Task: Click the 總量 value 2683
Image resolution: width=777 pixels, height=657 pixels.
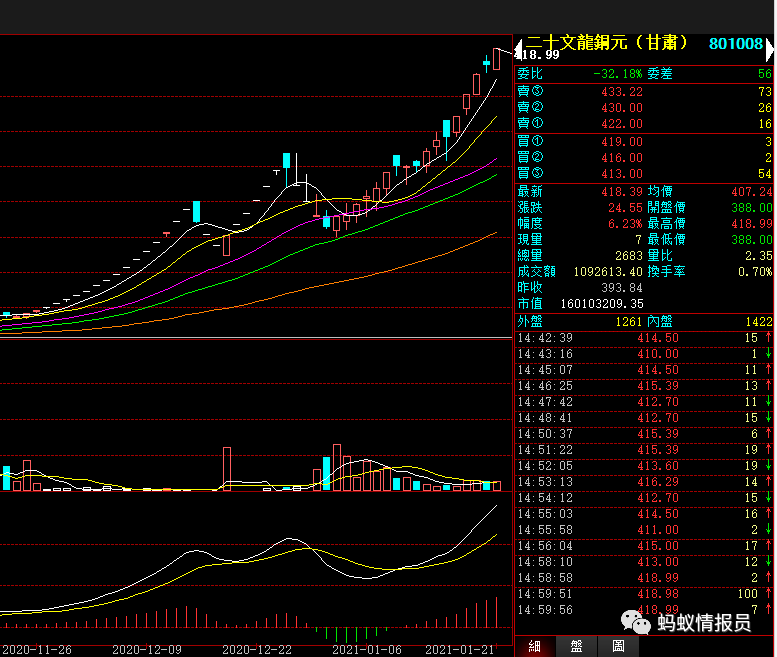Action: (x=628, y=256)
